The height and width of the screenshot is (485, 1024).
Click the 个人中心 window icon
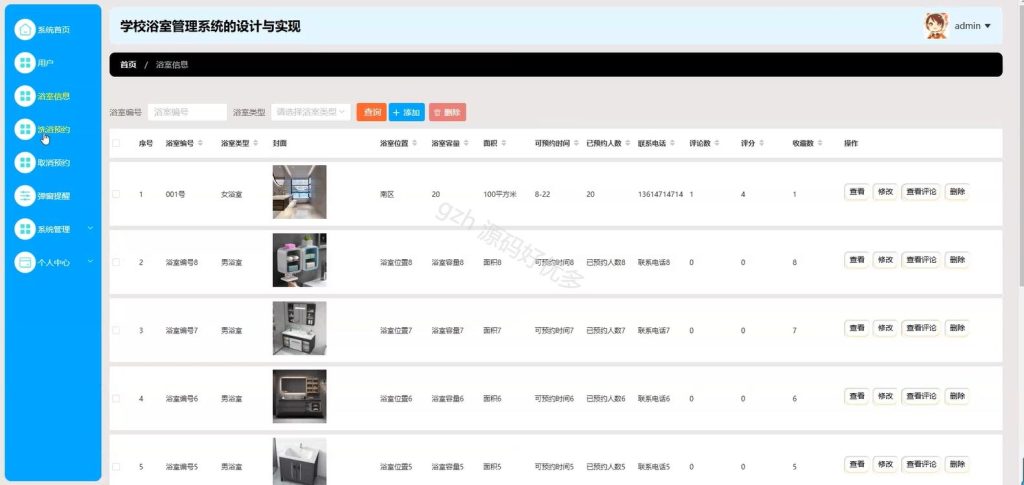(25, 262)
